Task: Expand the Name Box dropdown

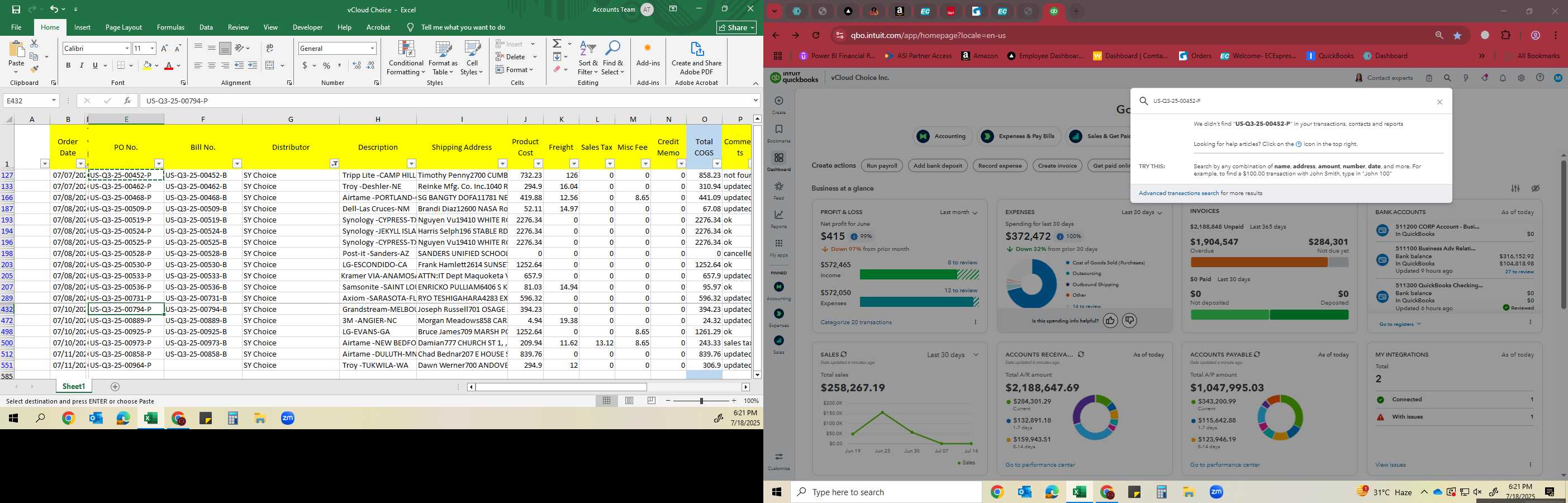Action: tap(54, 101)
